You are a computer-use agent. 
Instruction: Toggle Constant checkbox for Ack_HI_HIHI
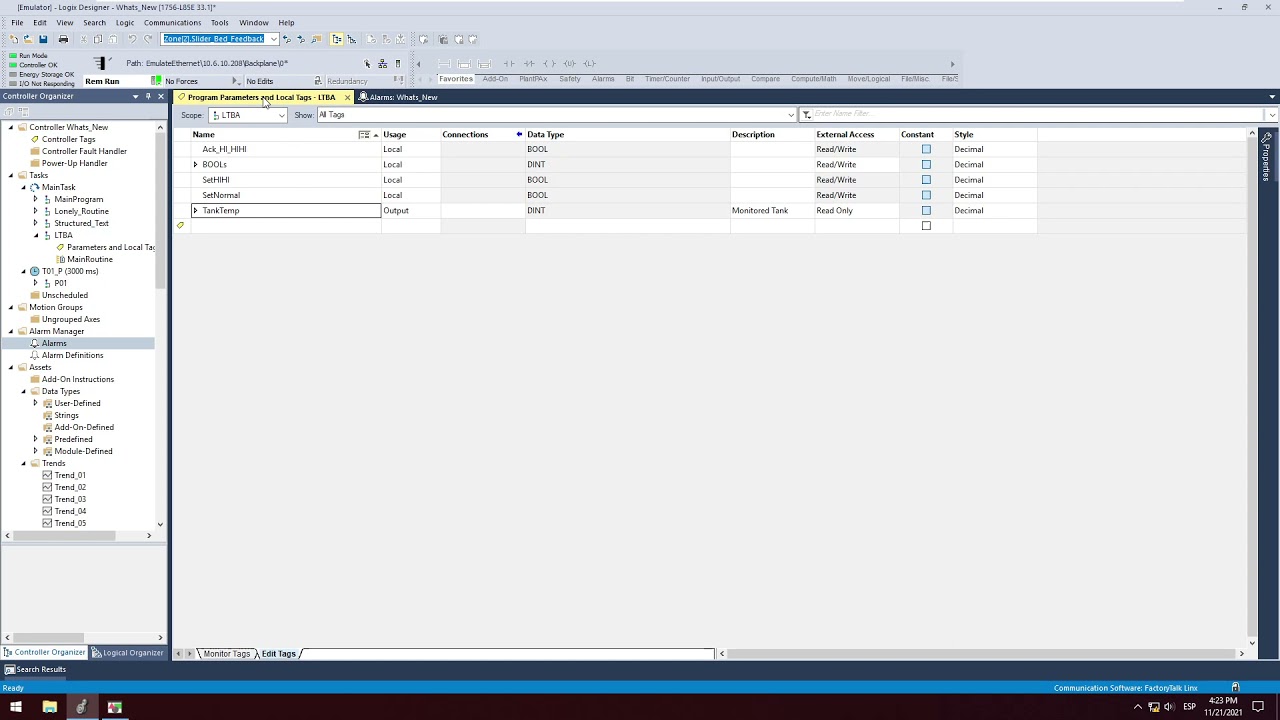(926, 149)
